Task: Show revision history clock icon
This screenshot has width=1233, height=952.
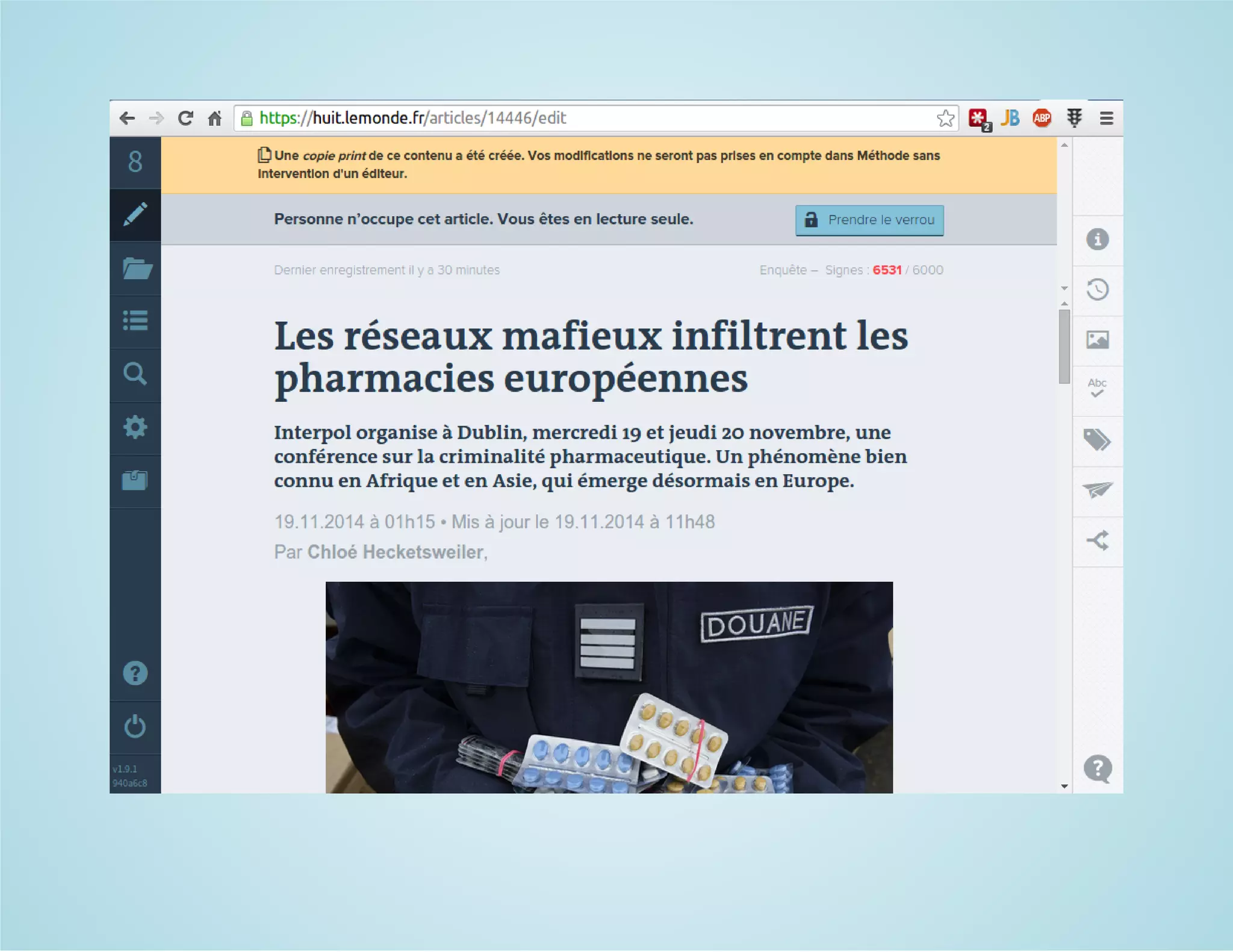Action: (x=1097, y=290)
